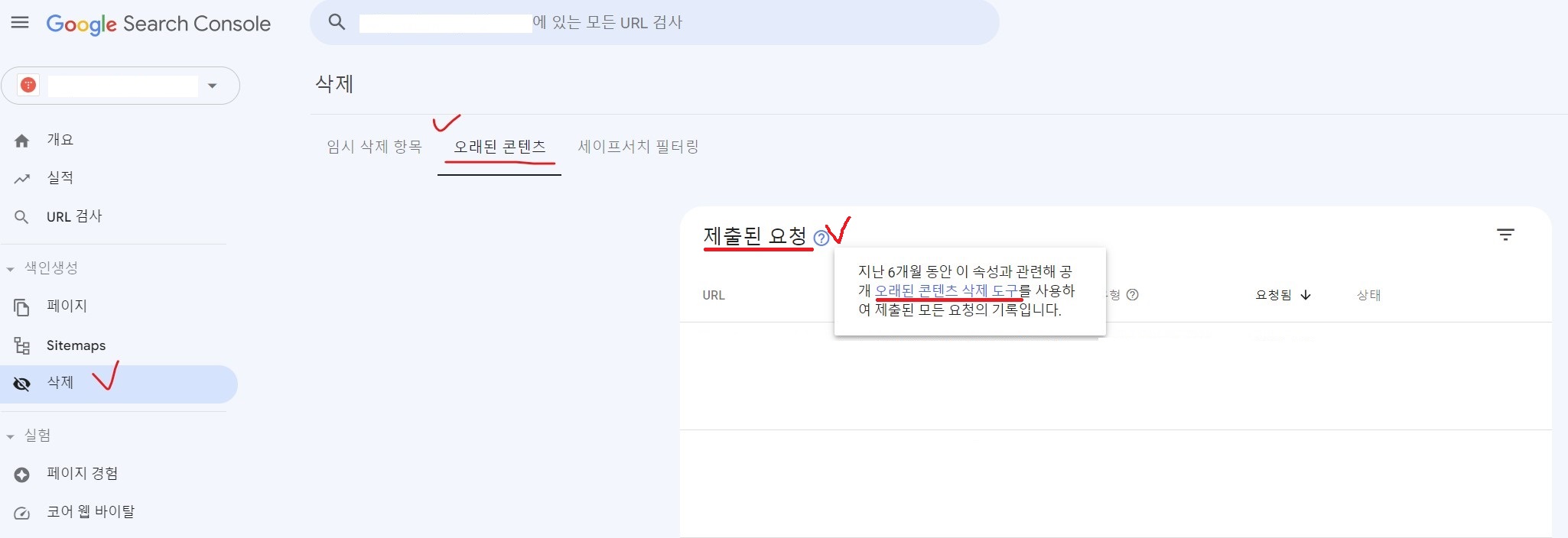Open URL 검사 from the sidebar
This screenshot has width=1568, height=538.
coord(73,216)
